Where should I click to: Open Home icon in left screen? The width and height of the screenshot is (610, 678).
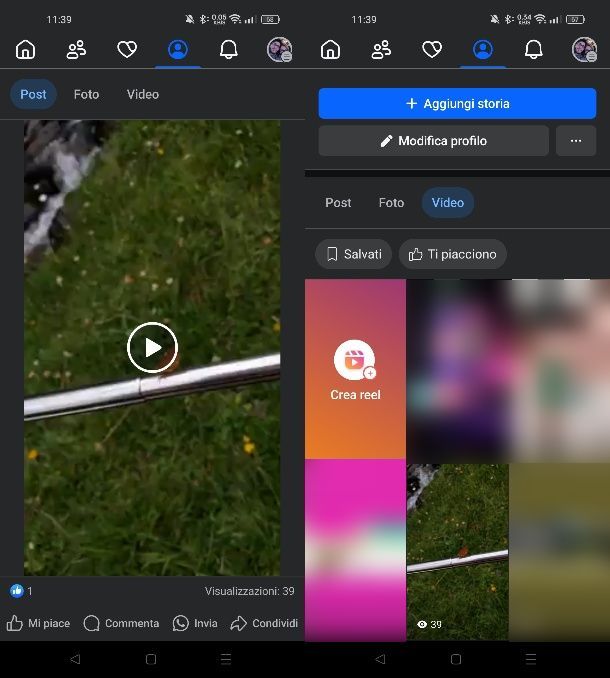(x=26, y=49)
